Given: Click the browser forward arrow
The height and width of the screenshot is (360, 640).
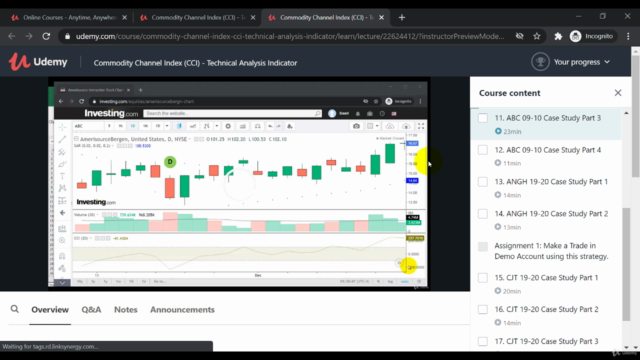Looking at the screenshot, I should point(29,36).
